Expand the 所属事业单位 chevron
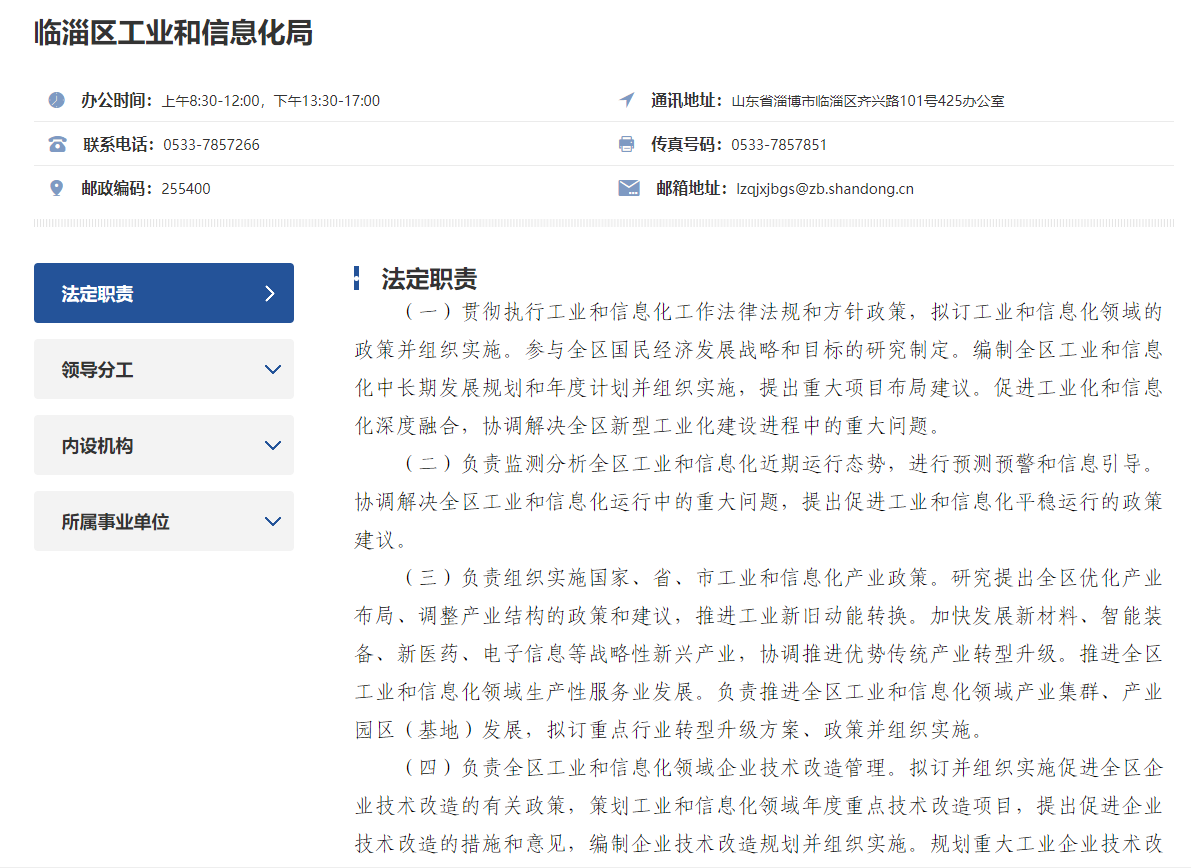The height and width of the screenshot is (868, 1191). 273,521
